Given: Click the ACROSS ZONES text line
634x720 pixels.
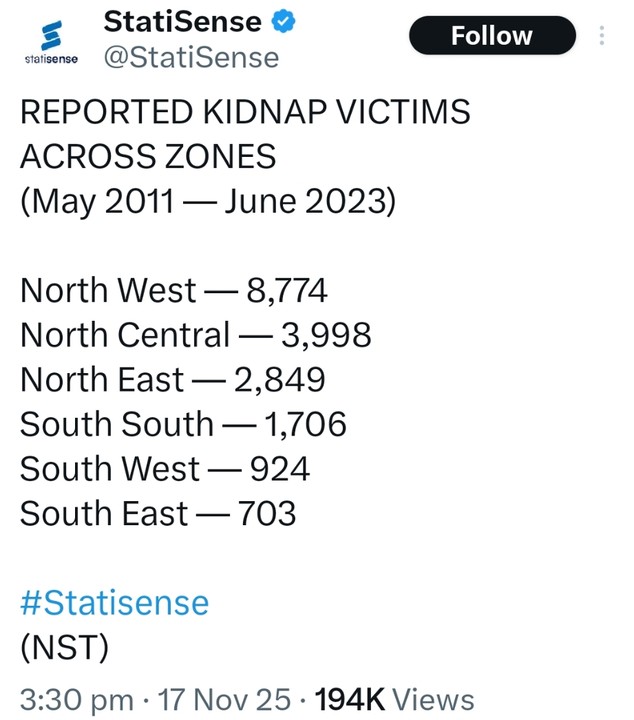Looking at the screenshot, I should [148, 157].
